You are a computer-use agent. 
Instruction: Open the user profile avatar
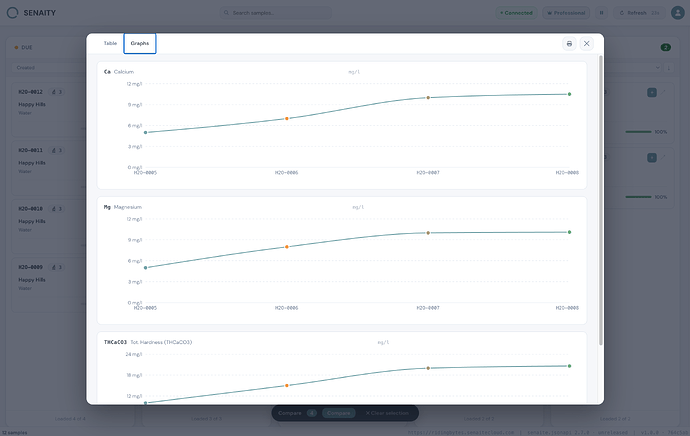click(677, 13)
